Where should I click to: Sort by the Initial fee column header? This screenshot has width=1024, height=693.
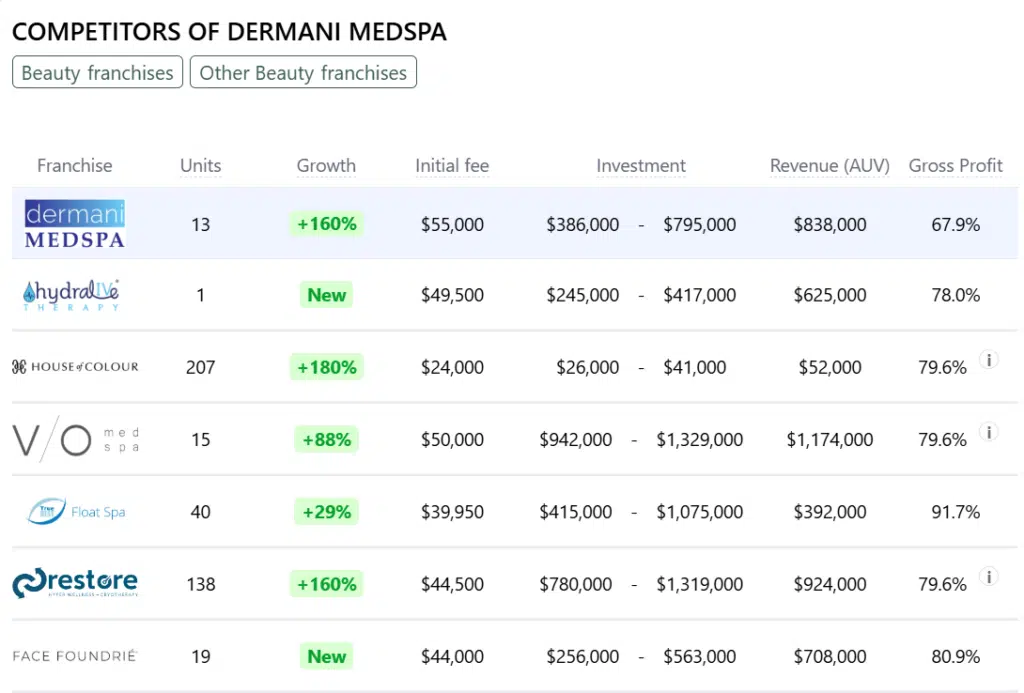click(452, 166)
